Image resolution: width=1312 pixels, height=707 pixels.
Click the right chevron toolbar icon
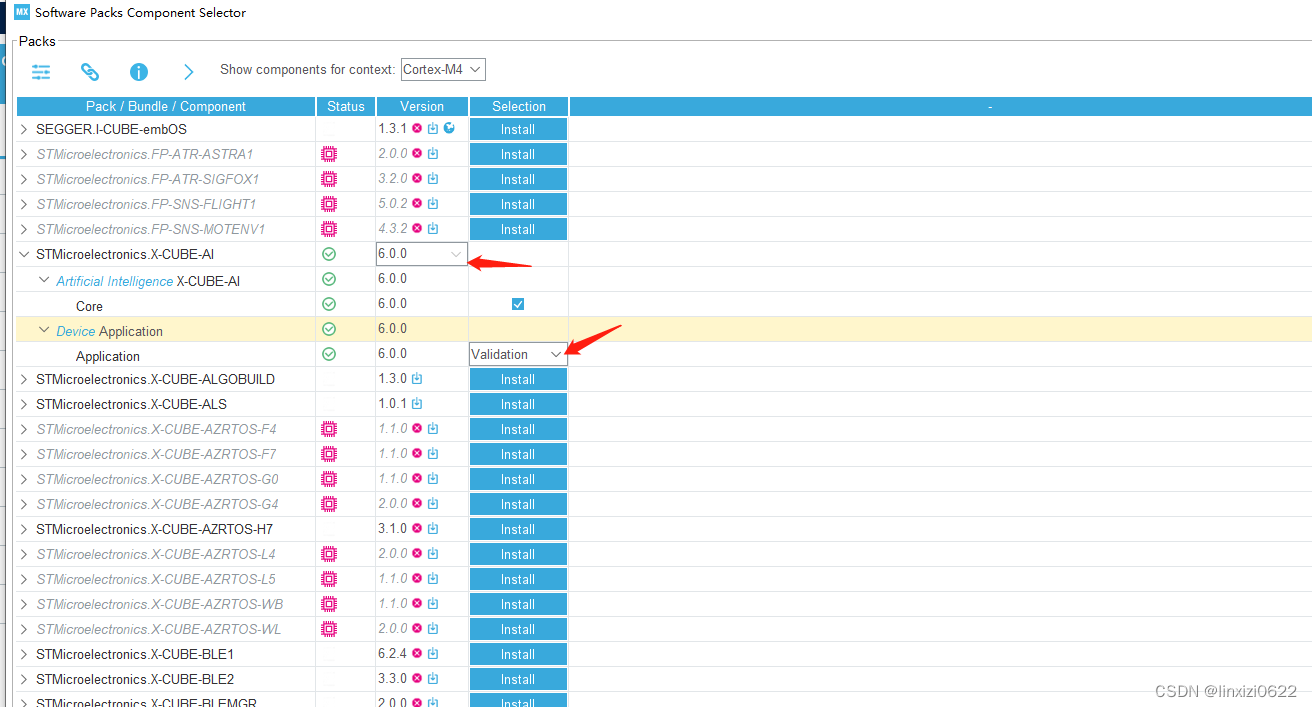188,72
